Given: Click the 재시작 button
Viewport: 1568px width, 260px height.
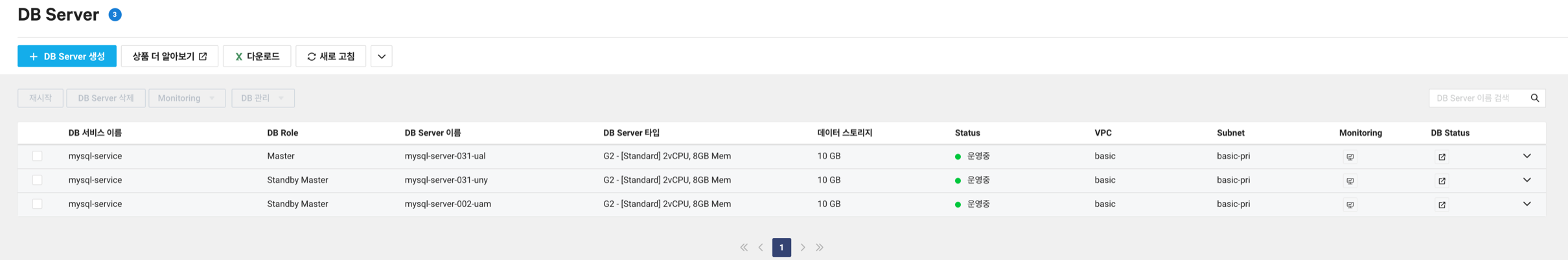Looking at the screenshot, I should pyautogui.click(x=40, y=98).
